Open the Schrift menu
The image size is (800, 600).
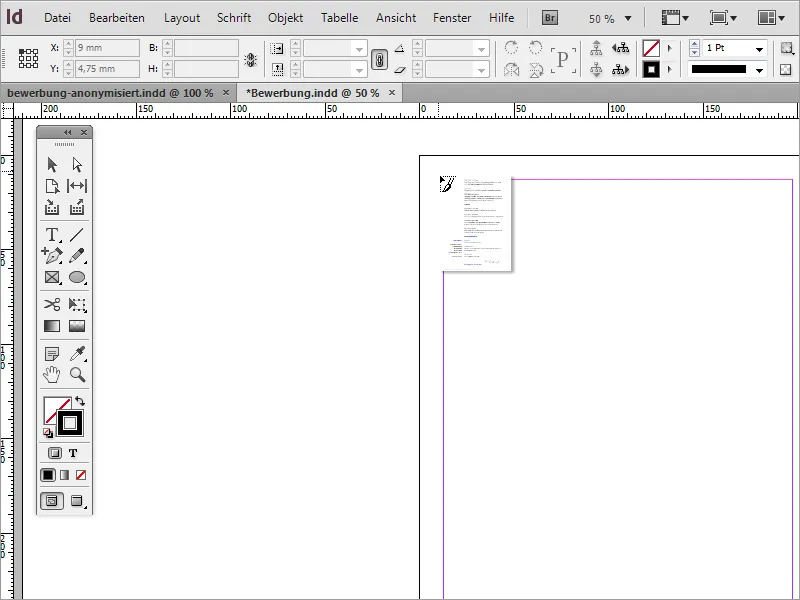pos(234,18)
